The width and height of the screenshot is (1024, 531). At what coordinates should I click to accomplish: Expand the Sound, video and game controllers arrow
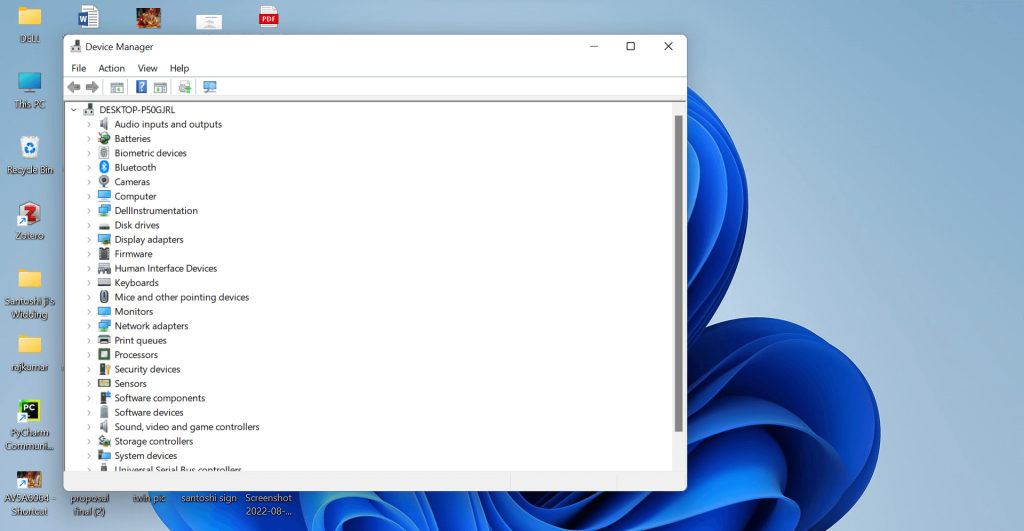(89, 426)
